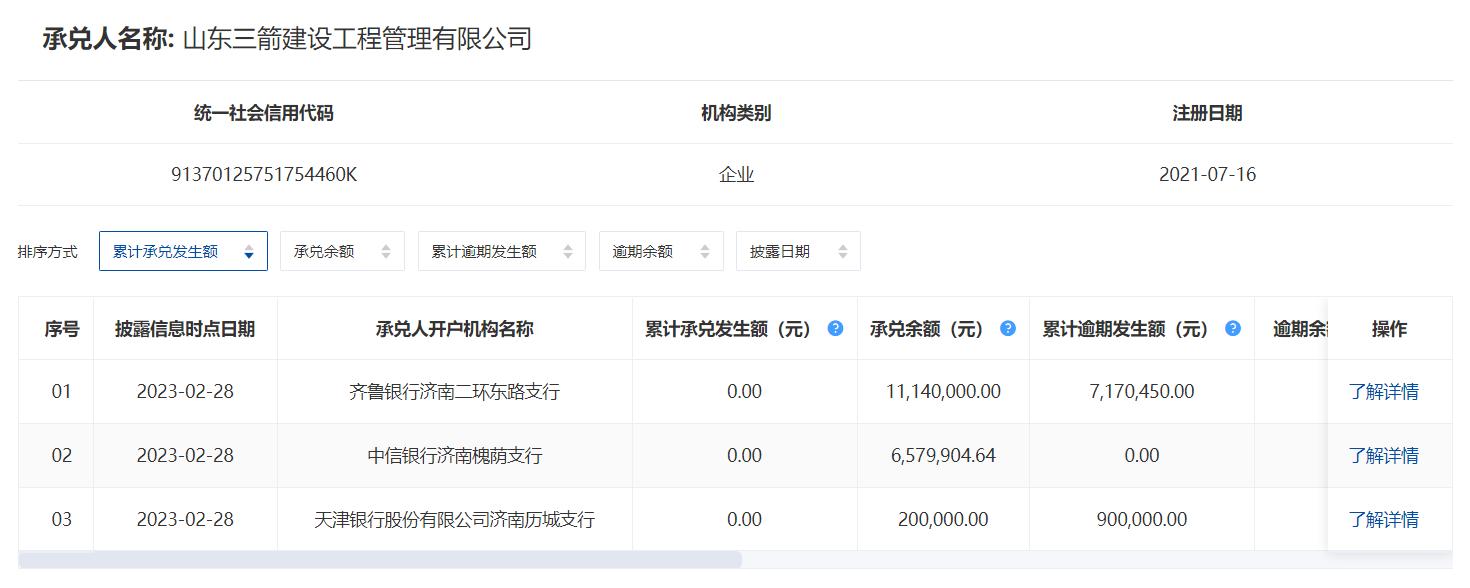
Task: Click the help icon next to 承兑余额（元）
Action: [1007, 328]
